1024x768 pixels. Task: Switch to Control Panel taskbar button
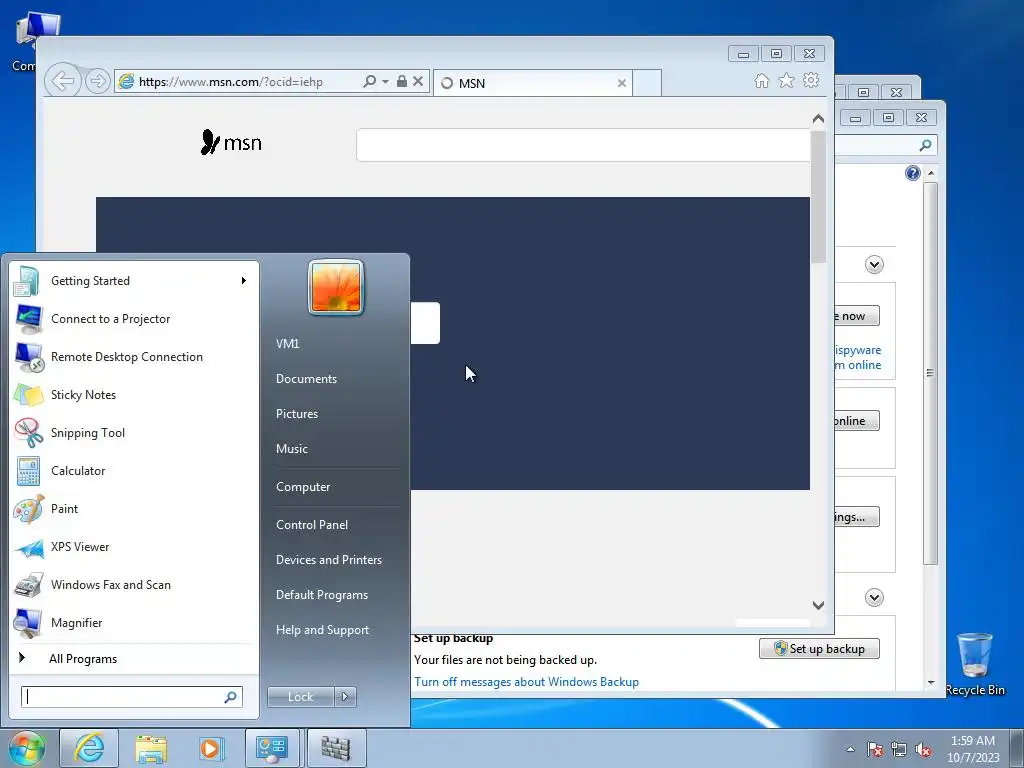(x=272, y=748)
